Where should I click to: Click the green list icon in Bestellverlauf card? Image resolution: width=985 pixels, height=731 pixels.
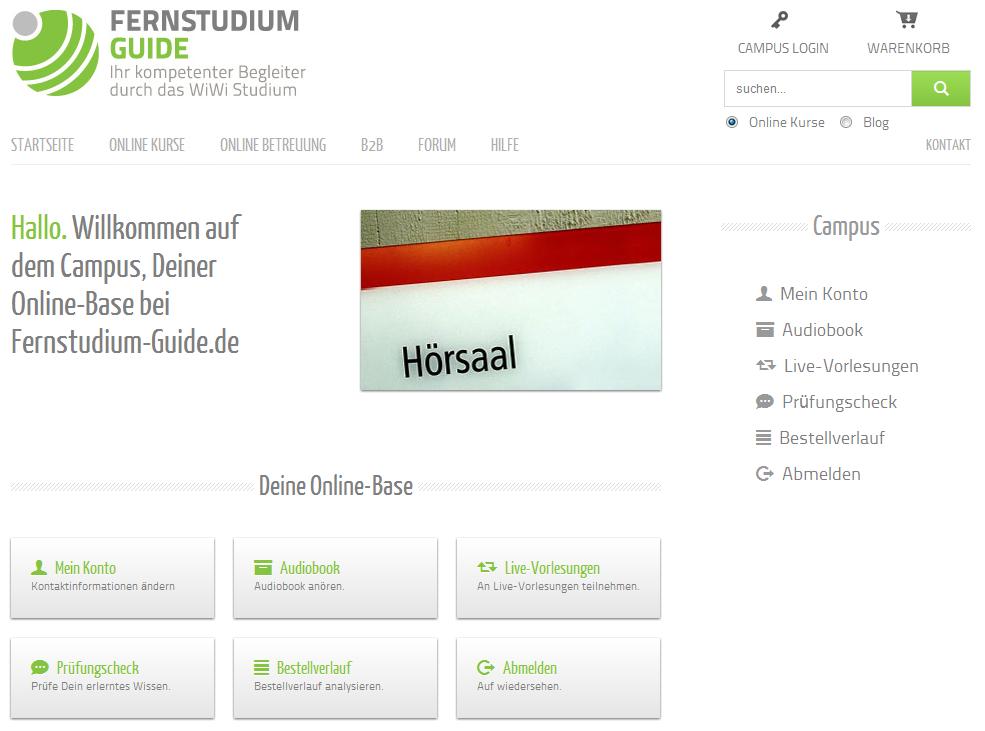261,667
